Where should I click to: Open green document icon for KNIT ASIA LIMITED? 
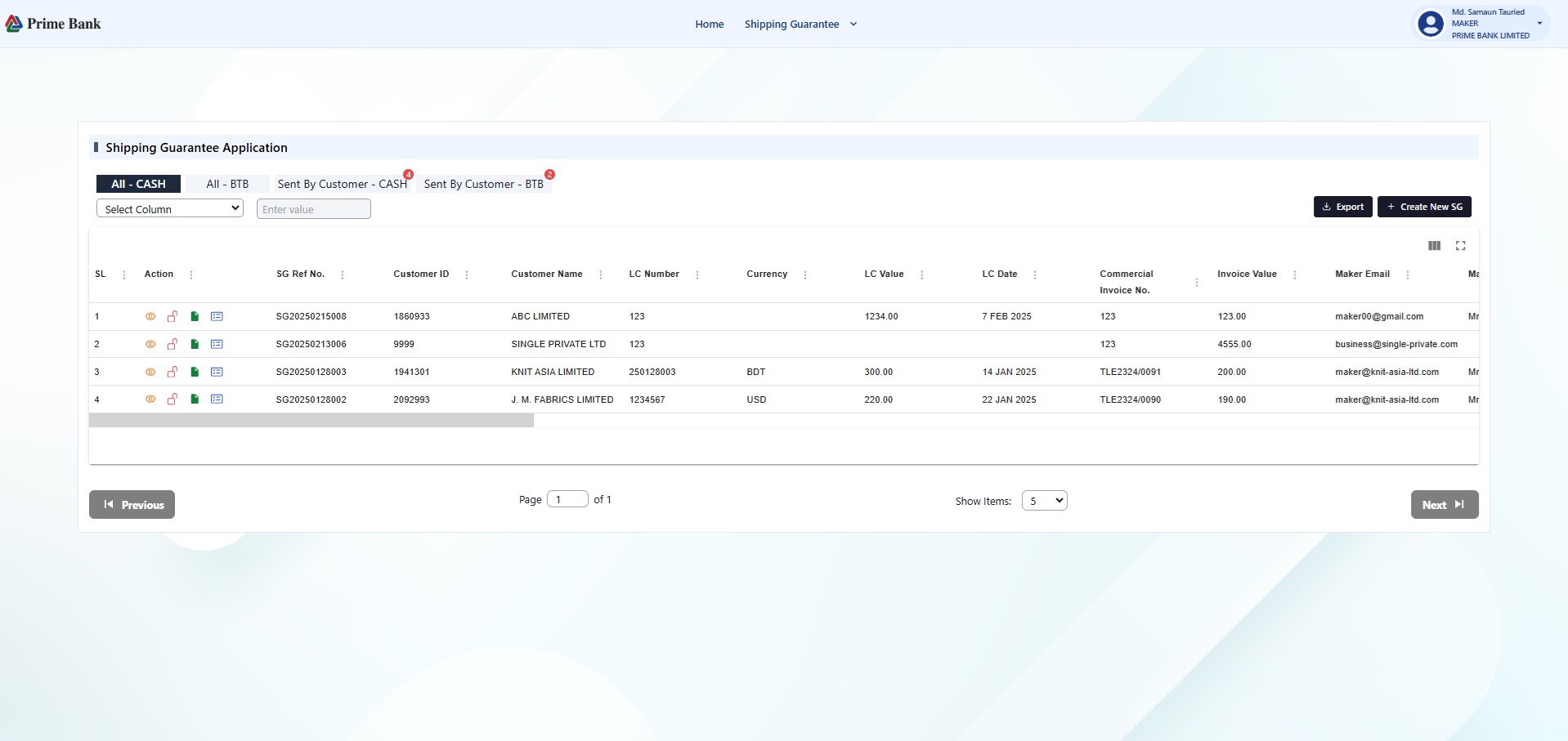point(195,372)
